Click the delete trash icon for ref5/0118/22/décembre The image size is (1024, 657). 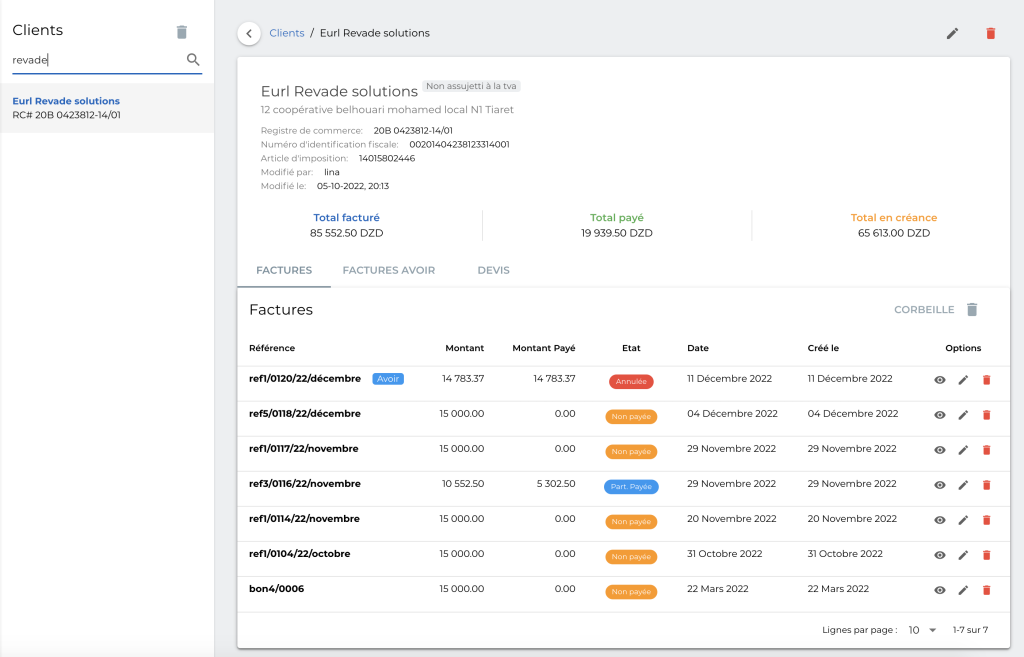coord(987,414)
